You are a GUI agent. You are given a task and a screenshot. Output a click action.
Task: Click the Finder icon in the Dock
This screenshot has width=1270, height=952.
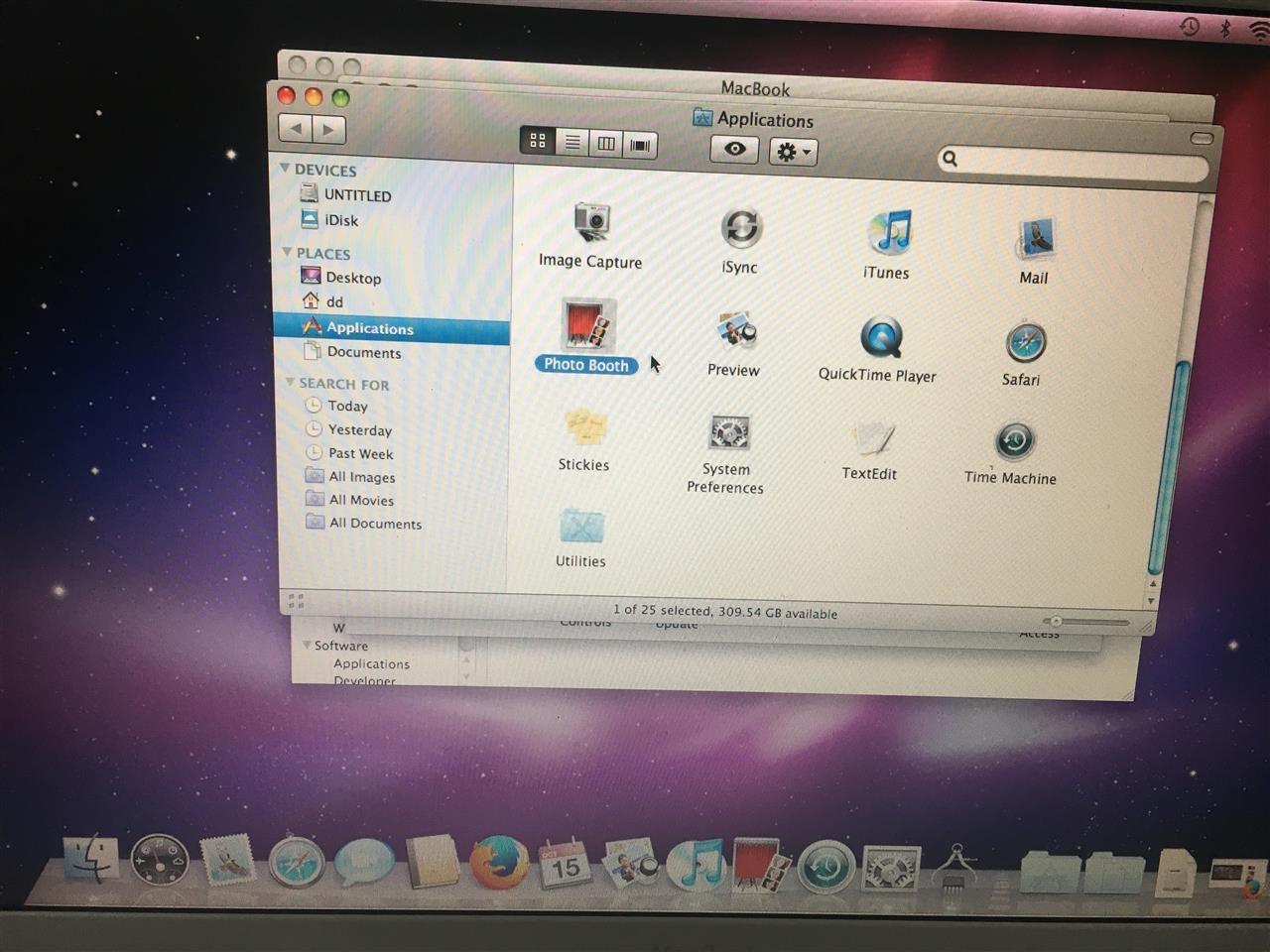(91, 858)
